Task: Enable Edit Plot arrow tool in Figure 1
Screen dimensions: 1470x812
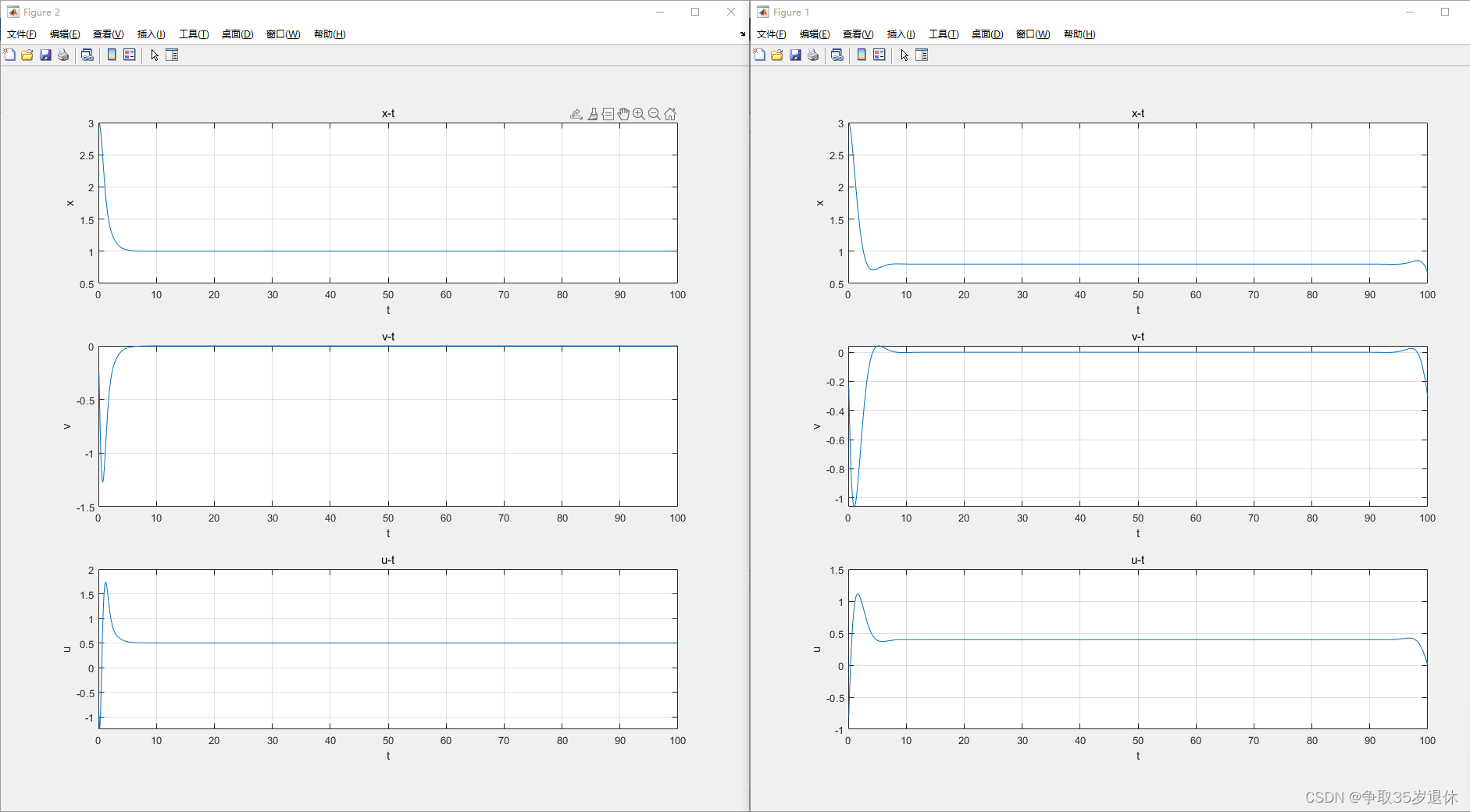Action: [x=904, y=55]
